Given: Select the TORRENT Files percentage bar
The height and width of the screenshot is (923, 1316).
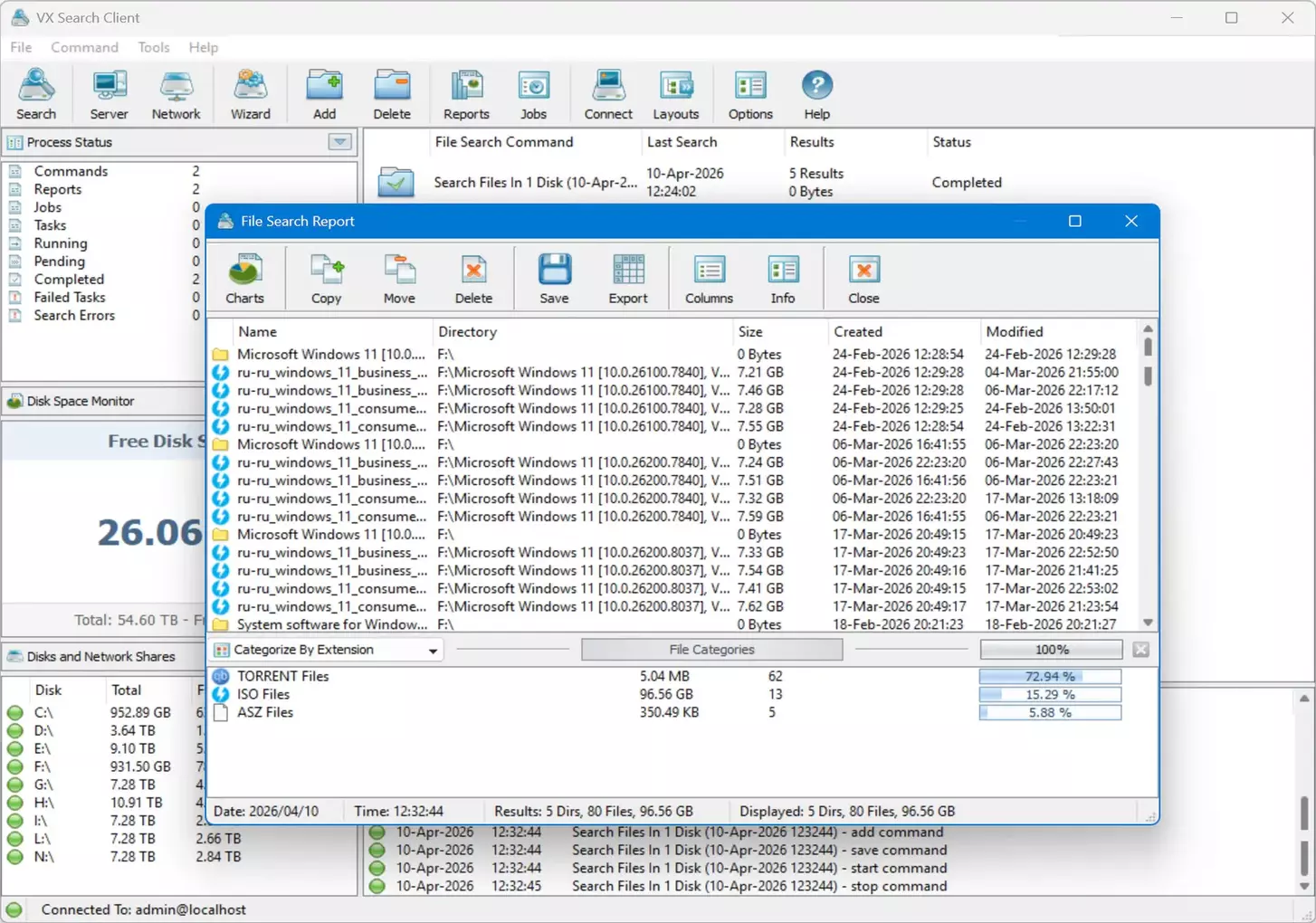Looking at the screenshot, I should click(1050, 677).
